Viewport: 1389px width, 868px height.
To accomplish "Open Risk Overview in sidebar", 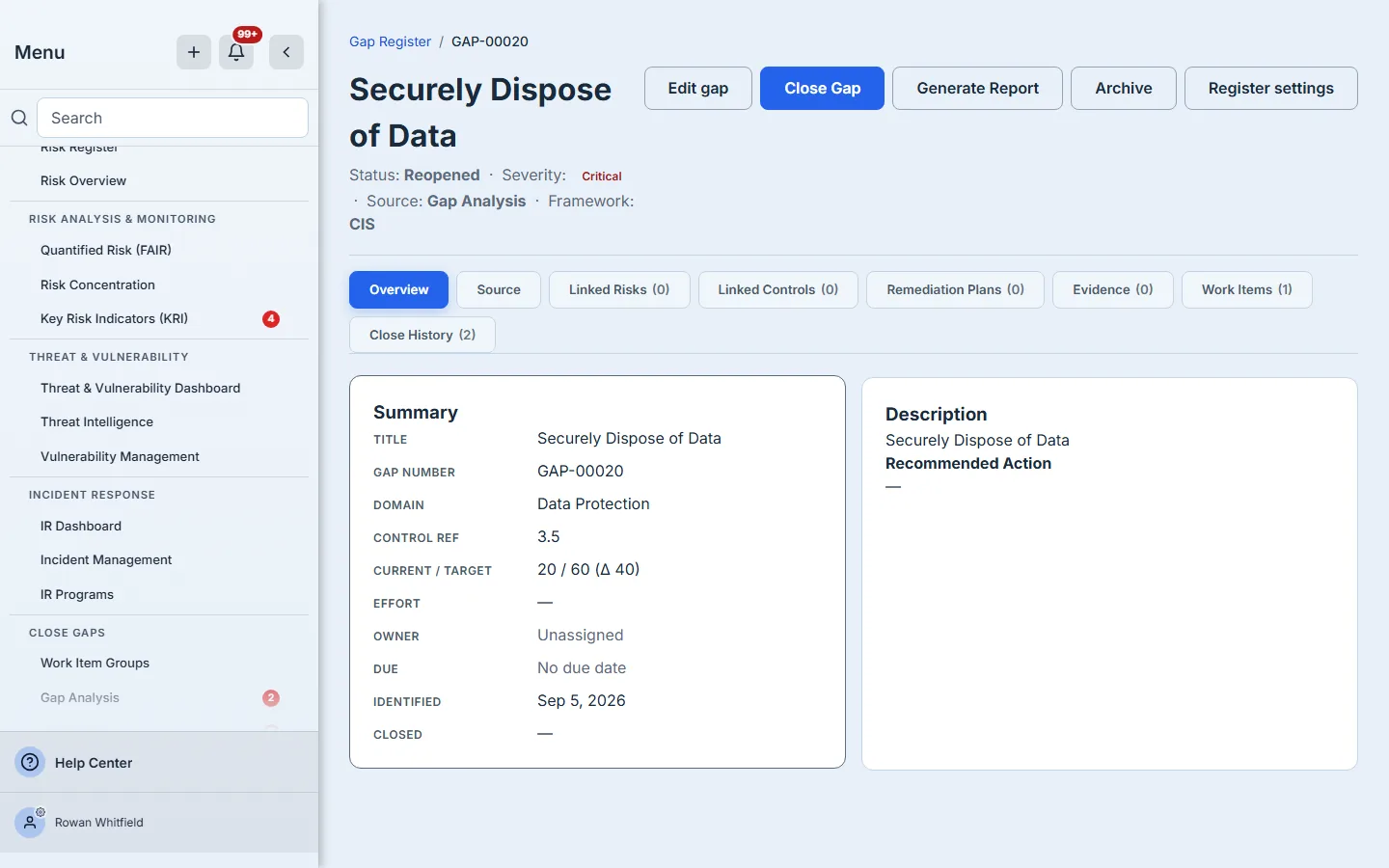I will 83,180.
